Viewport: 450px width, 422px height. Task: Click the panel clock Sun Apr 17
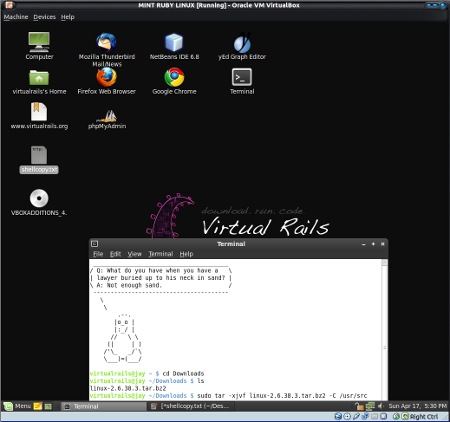pos(418,406)
